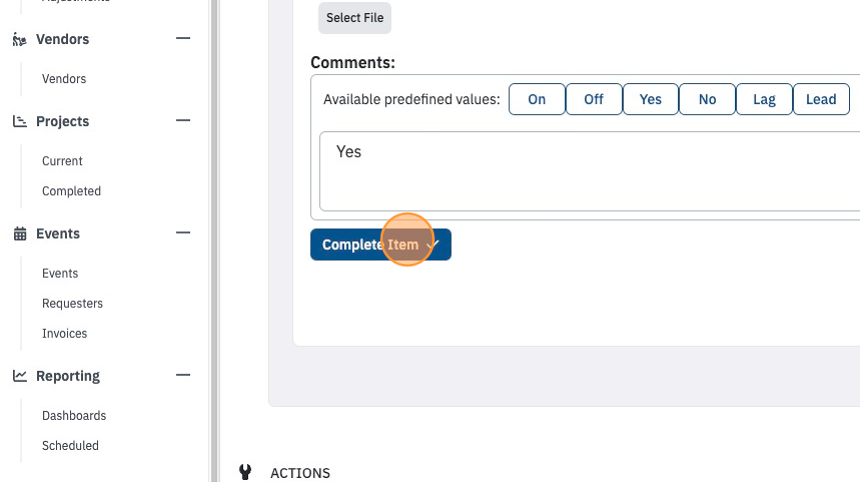860x482 pixels.
Task: Collapse the Reporting section
Action: point(183,375)
